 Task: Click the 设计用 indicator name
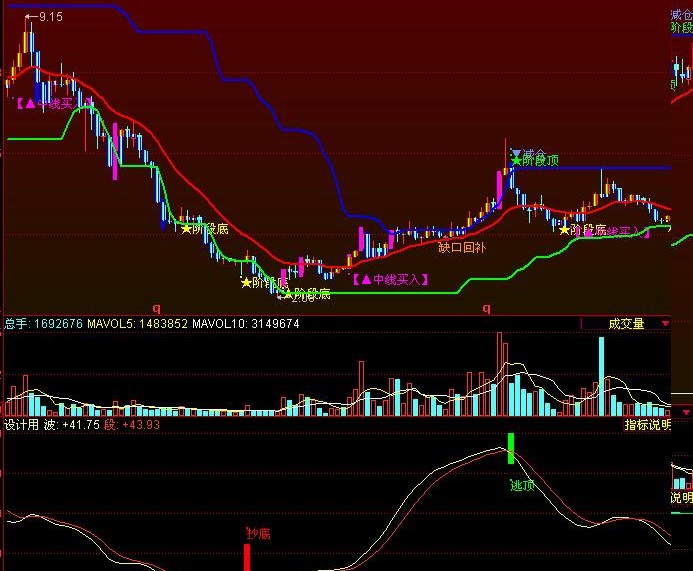(x=21, y=425)
